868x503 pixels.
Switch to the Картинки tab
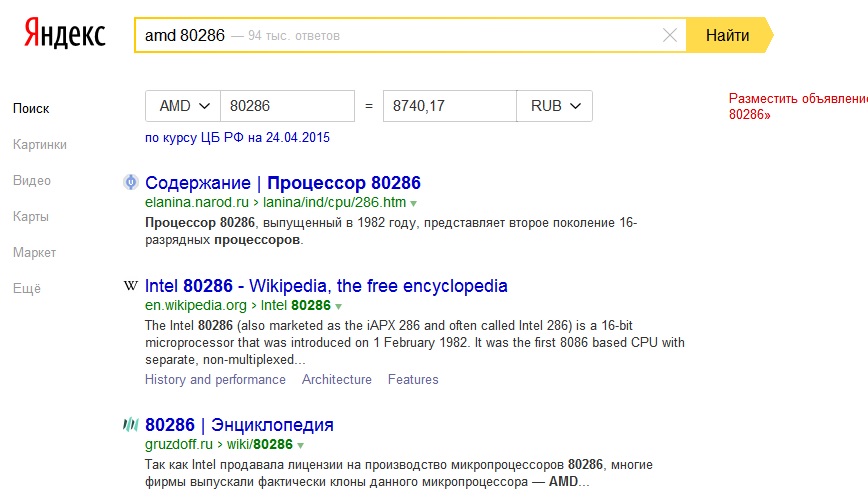(40, 144)
